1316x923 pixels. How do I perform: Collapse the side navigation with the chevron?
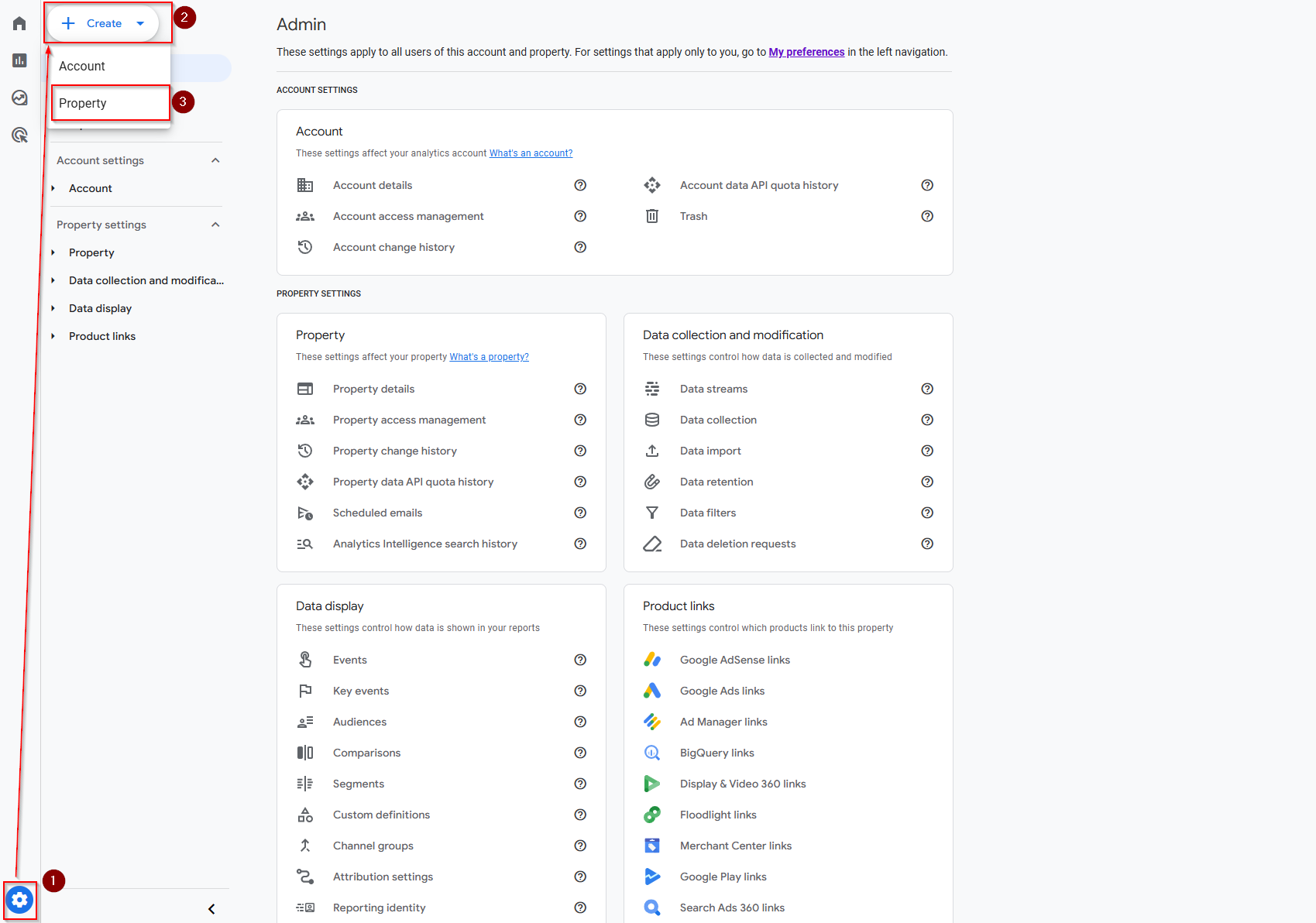coord(211,909)
